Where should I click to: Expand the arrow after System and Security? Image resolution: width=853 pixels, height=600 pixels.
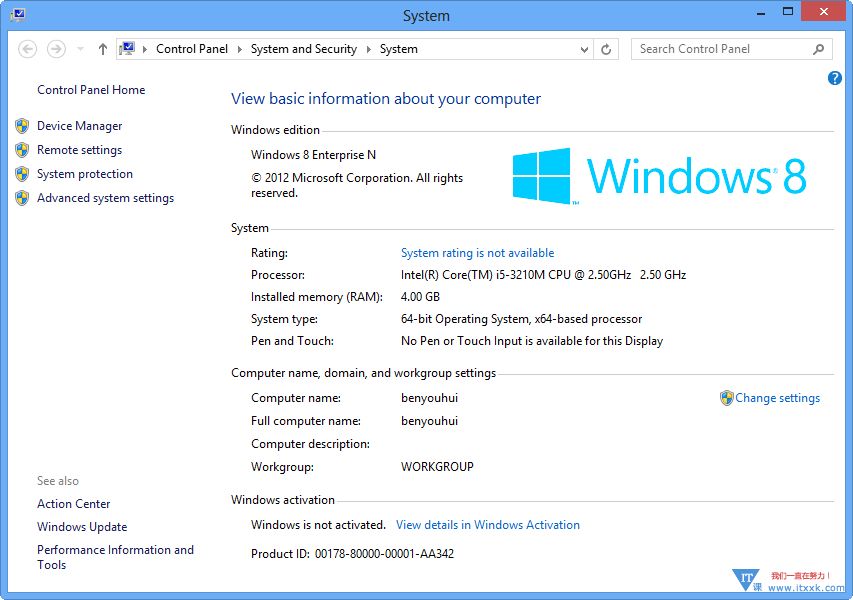coord(368,50)
